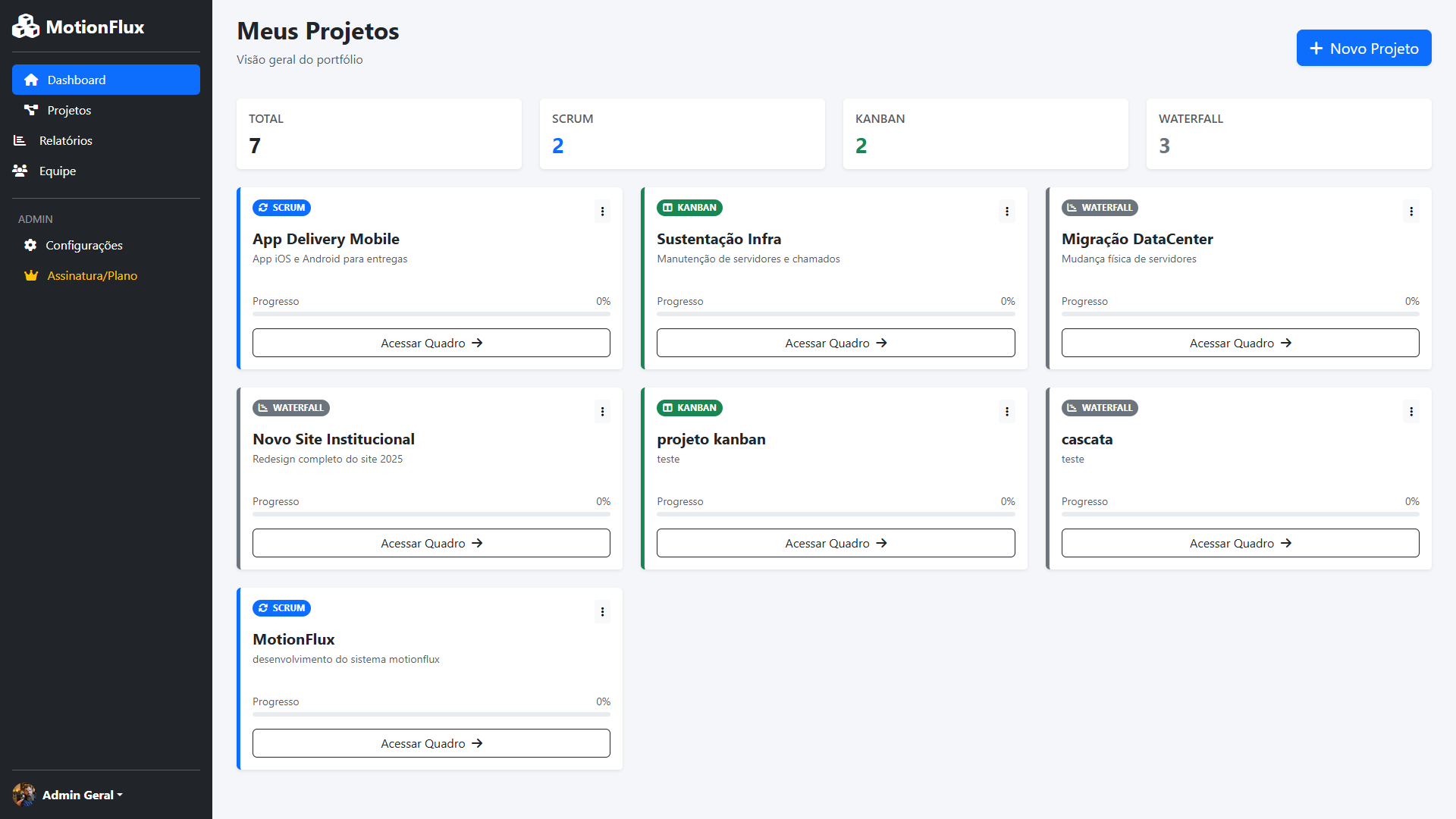Click the MotionFlux logo icon
Viewport: 1456px width, 819px height.
(x=25, y=25)
